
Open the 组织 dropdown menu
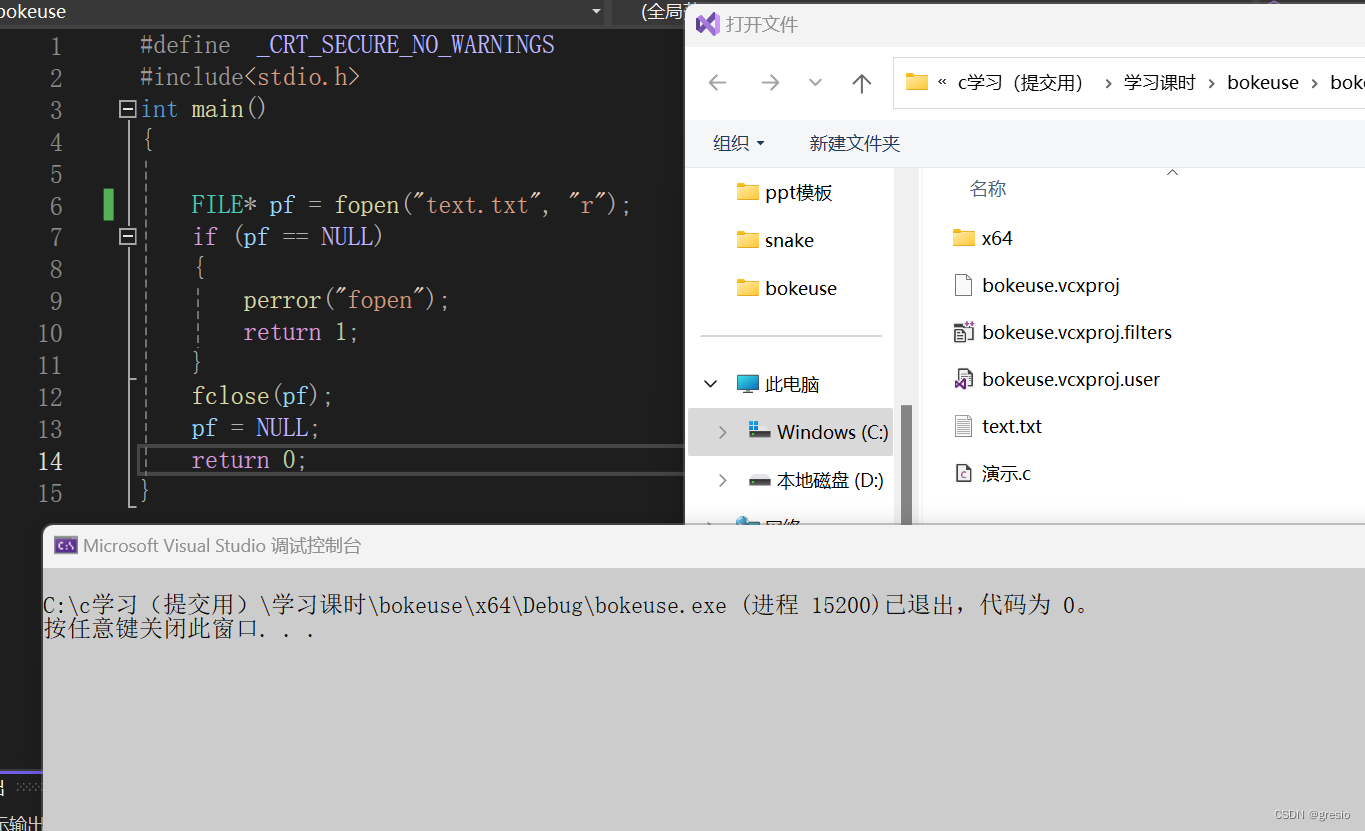pos(738,143)
